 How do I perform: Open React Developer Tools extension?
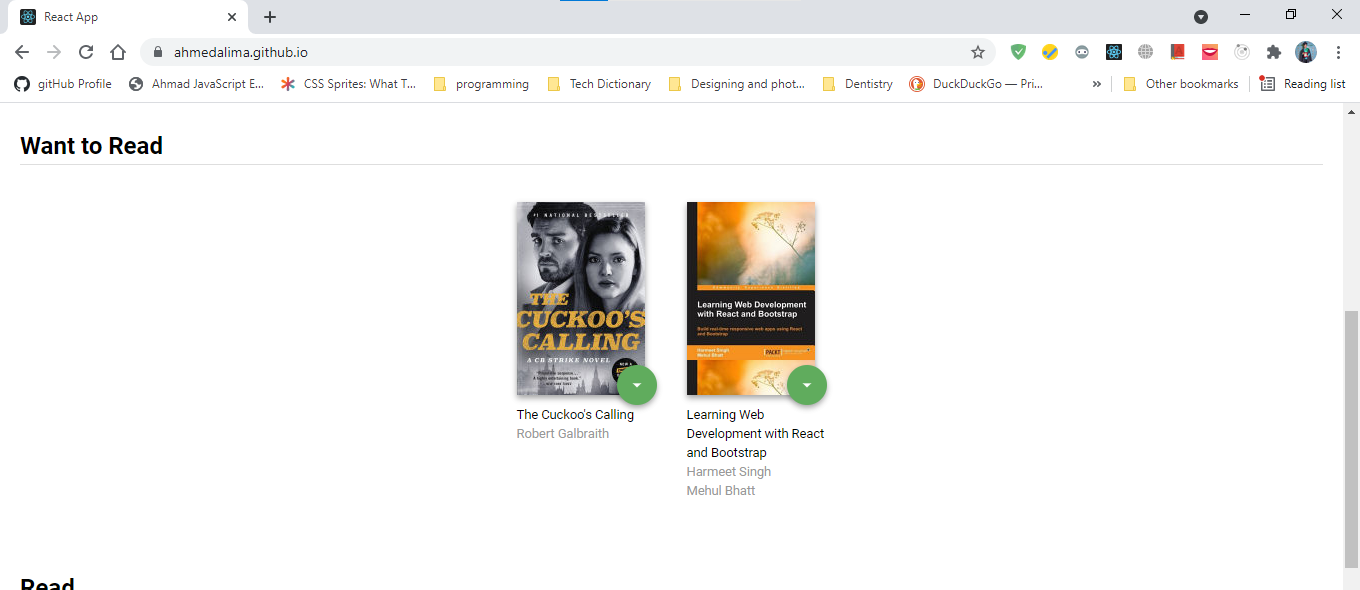[x=1114, y=52]
